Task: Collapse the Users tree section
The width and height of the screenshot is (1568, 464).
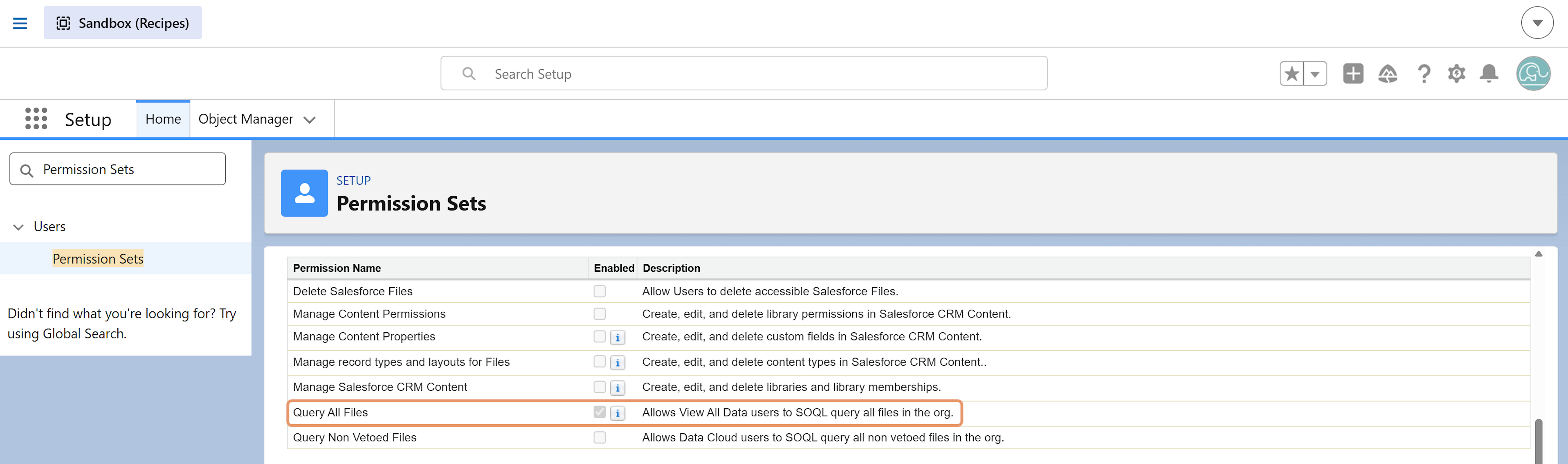Action: 18,227
